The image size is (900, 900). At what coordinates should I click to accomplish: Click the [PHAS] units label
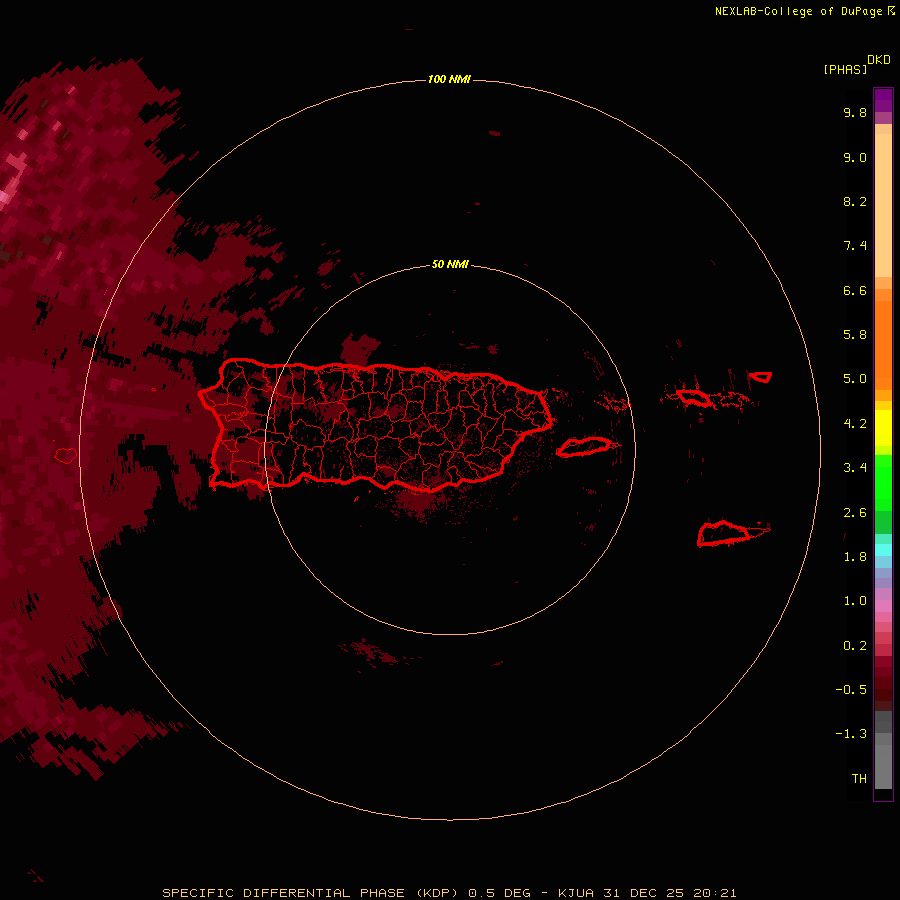(845, 69)
